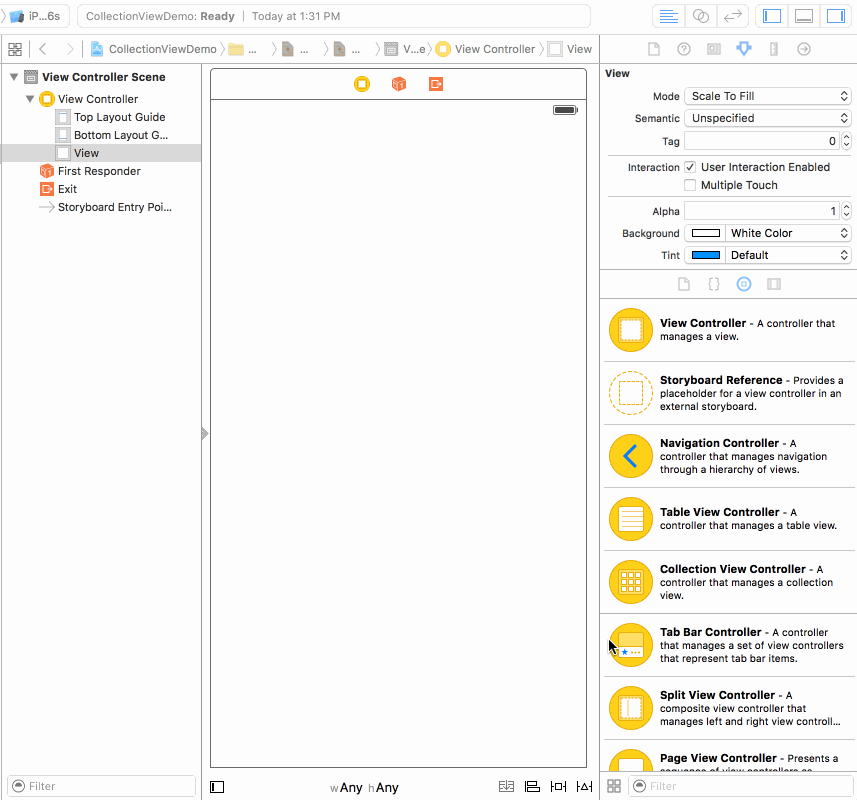Collapse the View Controller Scene tree
The height and width of the screenshot is (800, 857).
[14, 77]
